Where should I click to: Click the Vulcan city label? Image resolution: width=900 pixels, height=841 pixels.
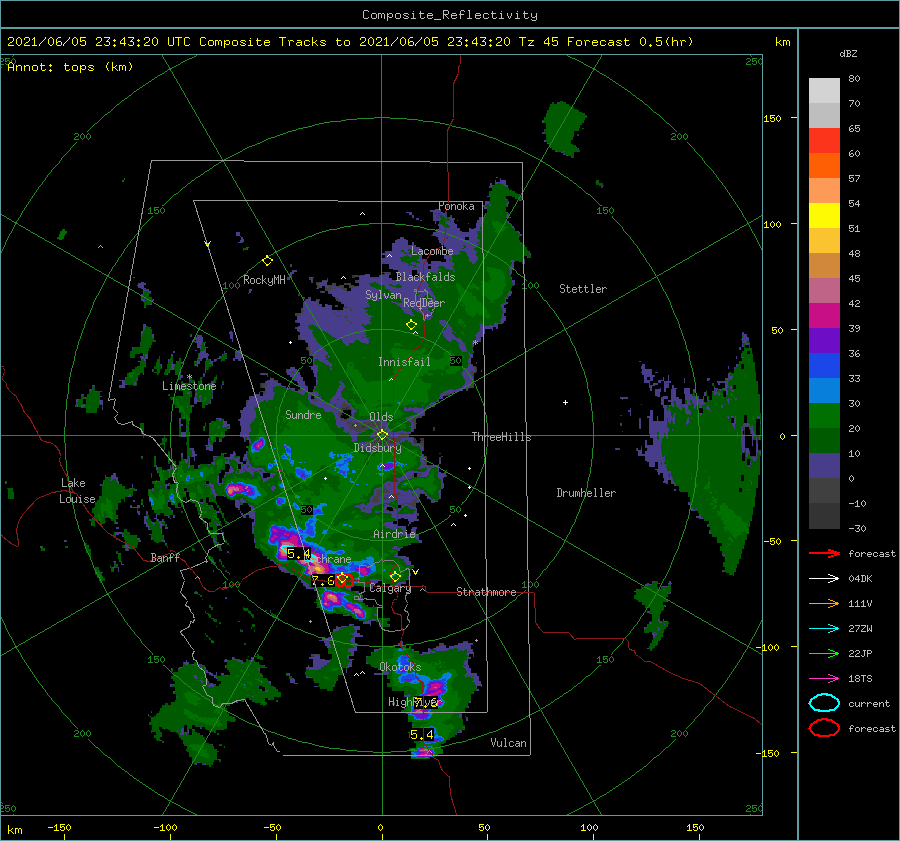(509, 743)
